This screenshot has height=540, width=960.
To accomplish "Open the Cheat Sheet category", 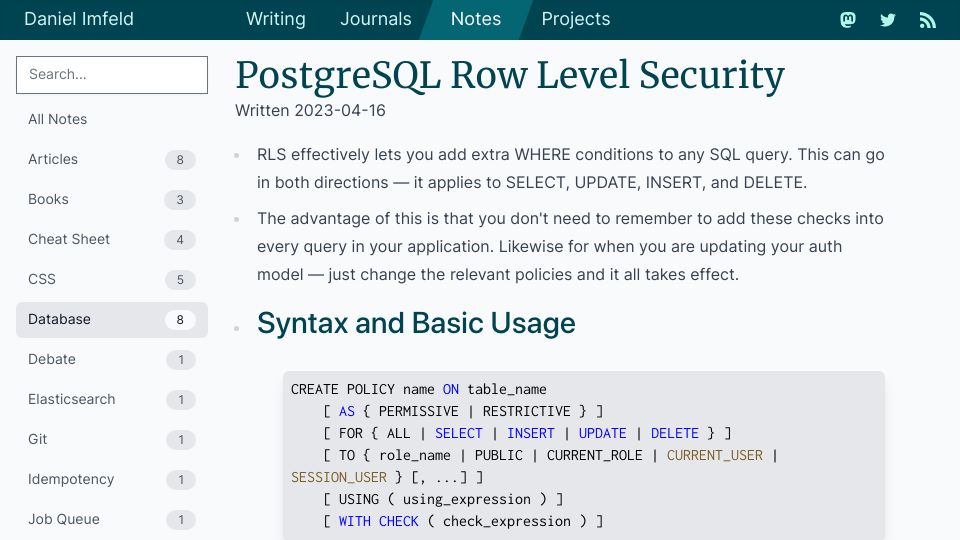I will [112, 239].
